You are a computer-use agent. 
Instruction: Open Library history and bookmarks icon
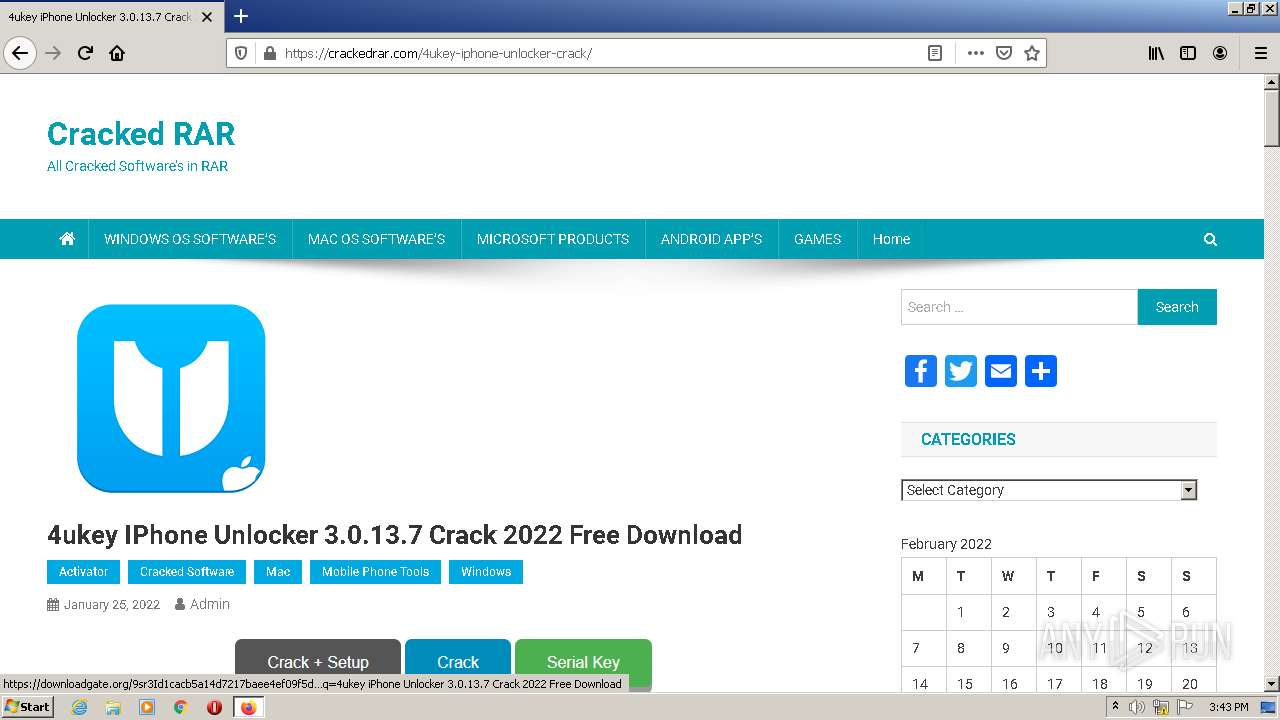point(1156,53)
